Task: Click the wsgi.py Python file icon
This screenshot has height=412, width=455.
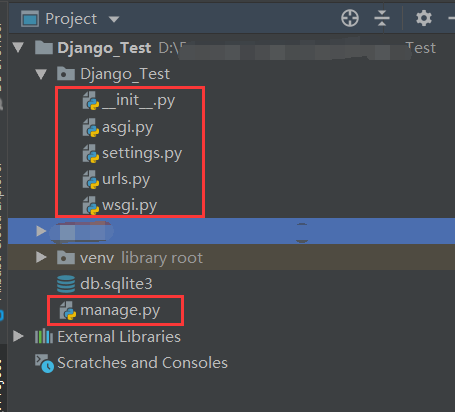Action: click(x=91, y=205)
